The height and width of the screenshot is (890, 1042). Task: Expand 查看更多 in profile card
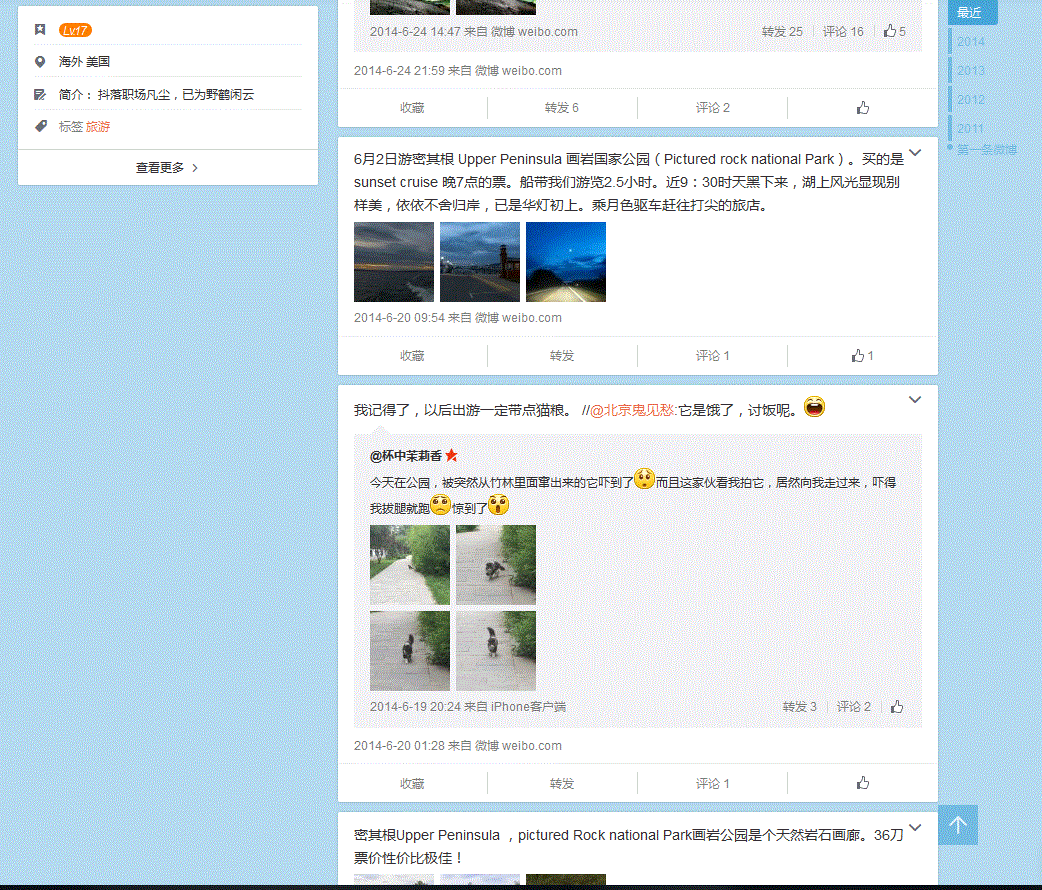pos(167,168)
